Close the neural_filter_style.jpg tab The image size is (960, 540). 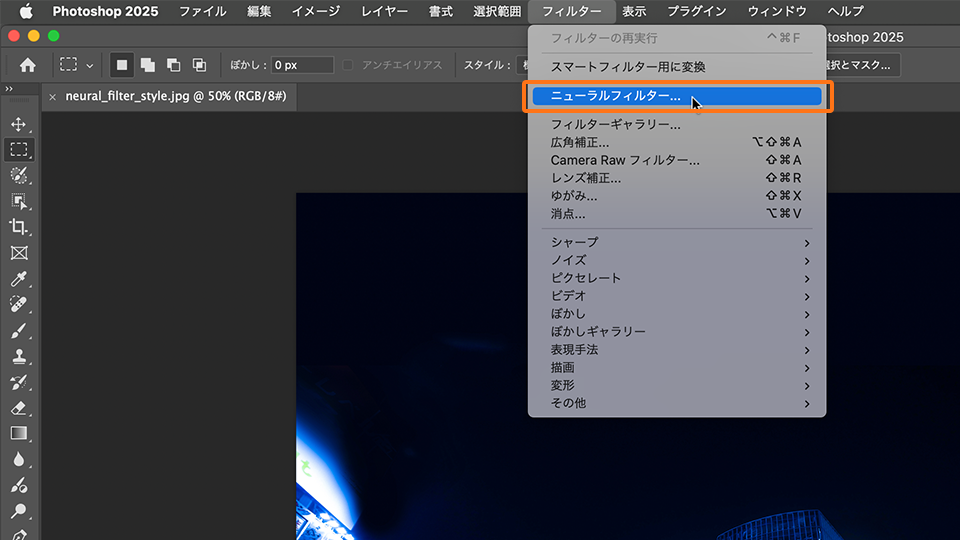(53, 97)
